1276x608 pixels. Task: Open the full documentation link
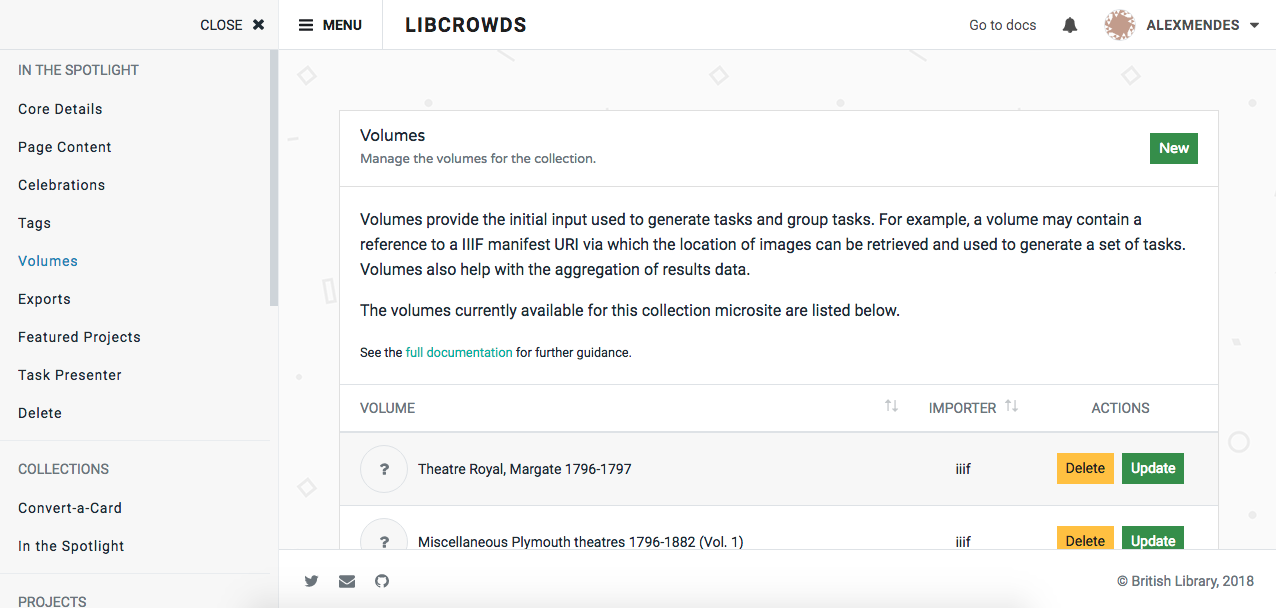point(458,352)
